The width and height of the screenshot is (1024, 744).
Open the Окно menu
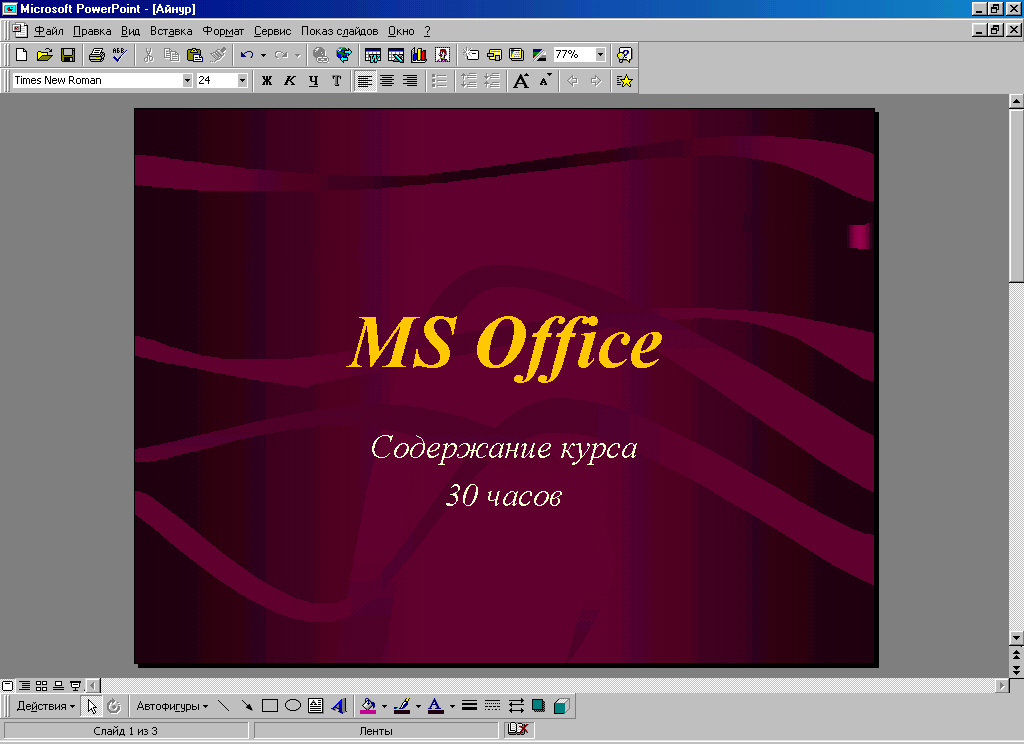401,31
